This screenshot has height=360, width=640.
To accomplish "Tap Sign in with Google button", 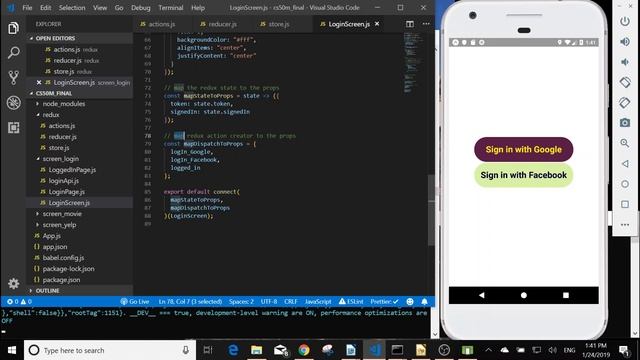I will (524, 149).
